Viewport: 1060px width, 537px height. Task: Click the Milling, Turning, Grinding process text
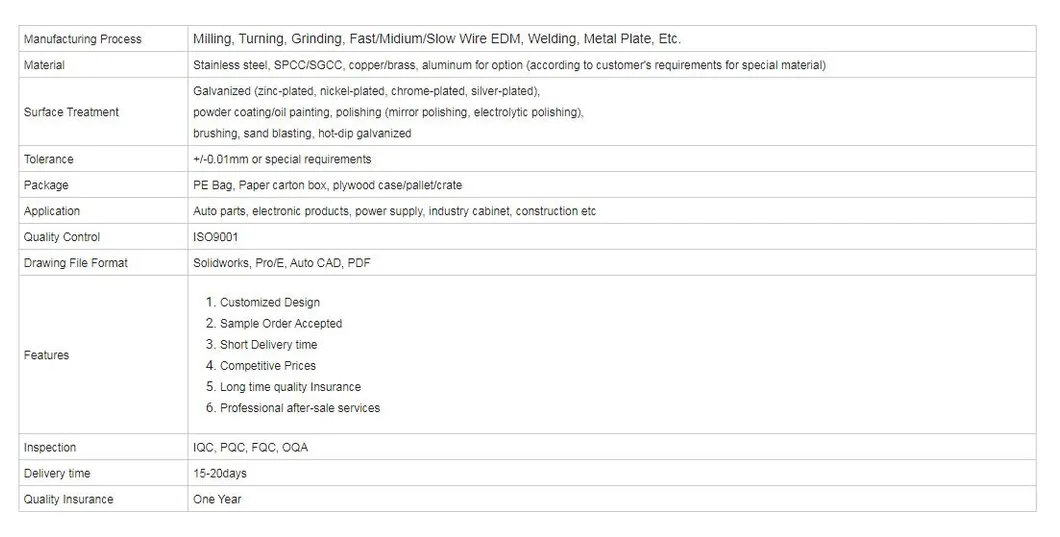(436, 39)
